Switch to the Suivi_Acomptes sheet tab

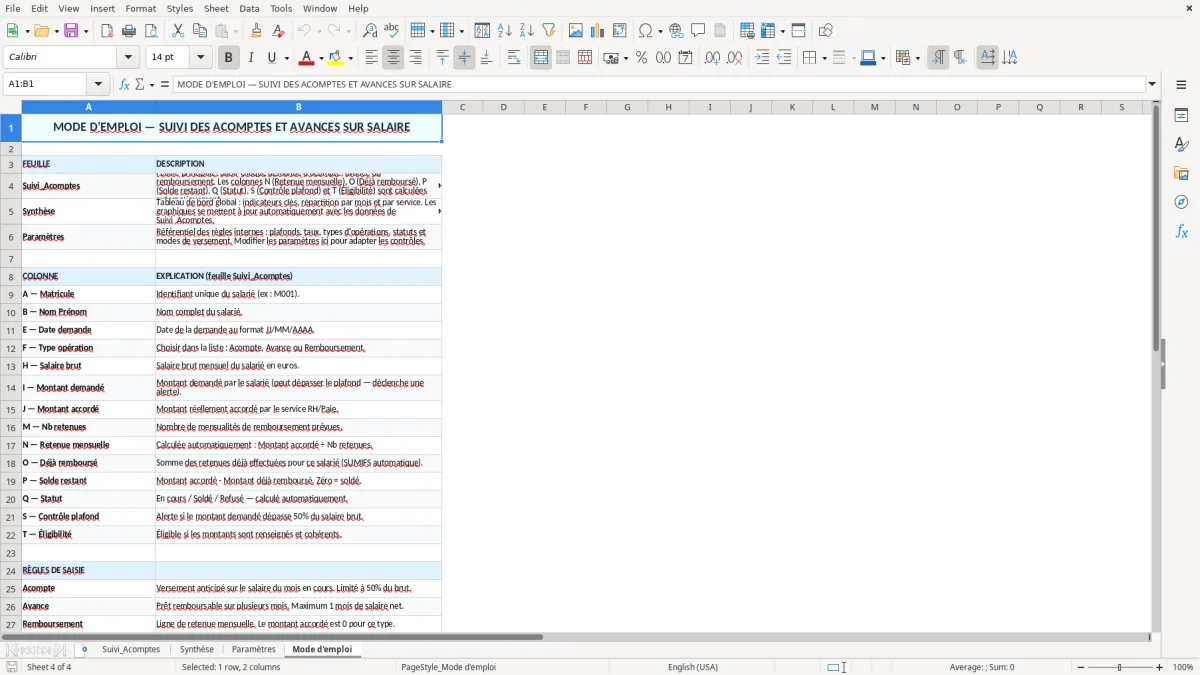point(131,649)
